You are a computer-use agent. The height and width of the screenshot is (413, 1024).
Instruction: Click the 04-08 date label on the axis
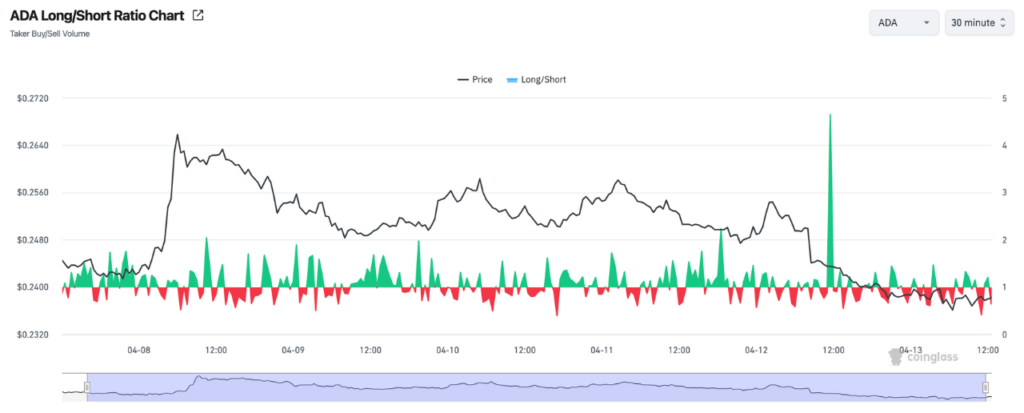click(x=139, y=350)
